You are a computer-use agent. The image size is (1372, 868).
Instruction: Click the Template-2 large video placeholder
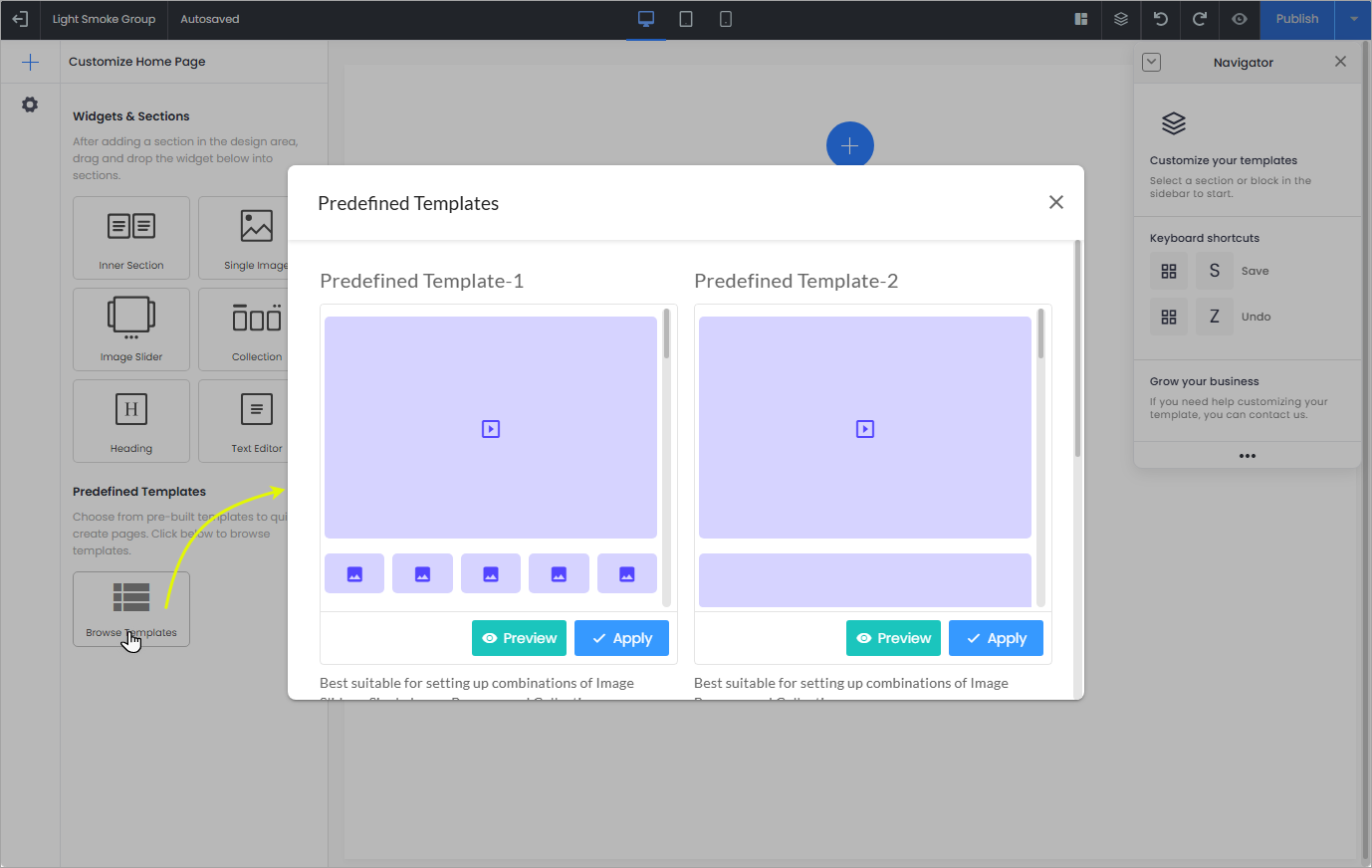click(x=865, y=428)
